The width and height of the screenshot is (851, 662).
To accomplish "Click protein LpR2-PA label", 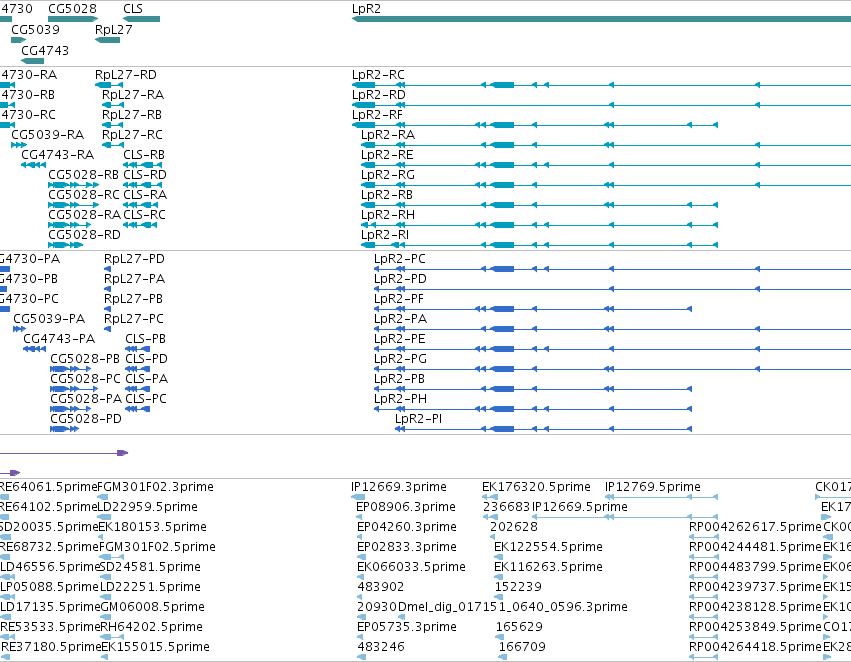I will click(400, 319).
